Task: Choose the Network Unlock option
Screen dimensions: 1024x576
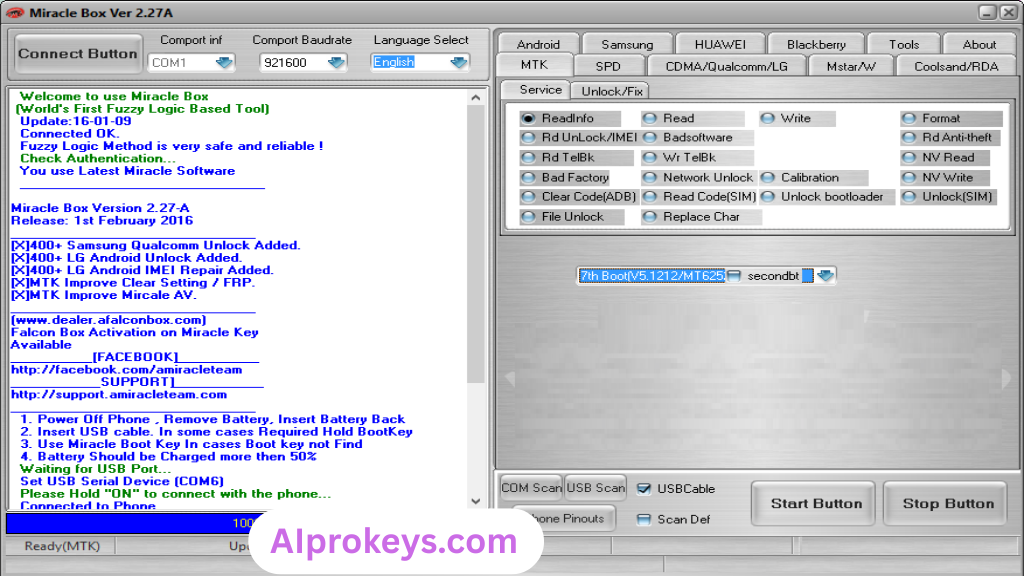Action: tap(699, 178)
